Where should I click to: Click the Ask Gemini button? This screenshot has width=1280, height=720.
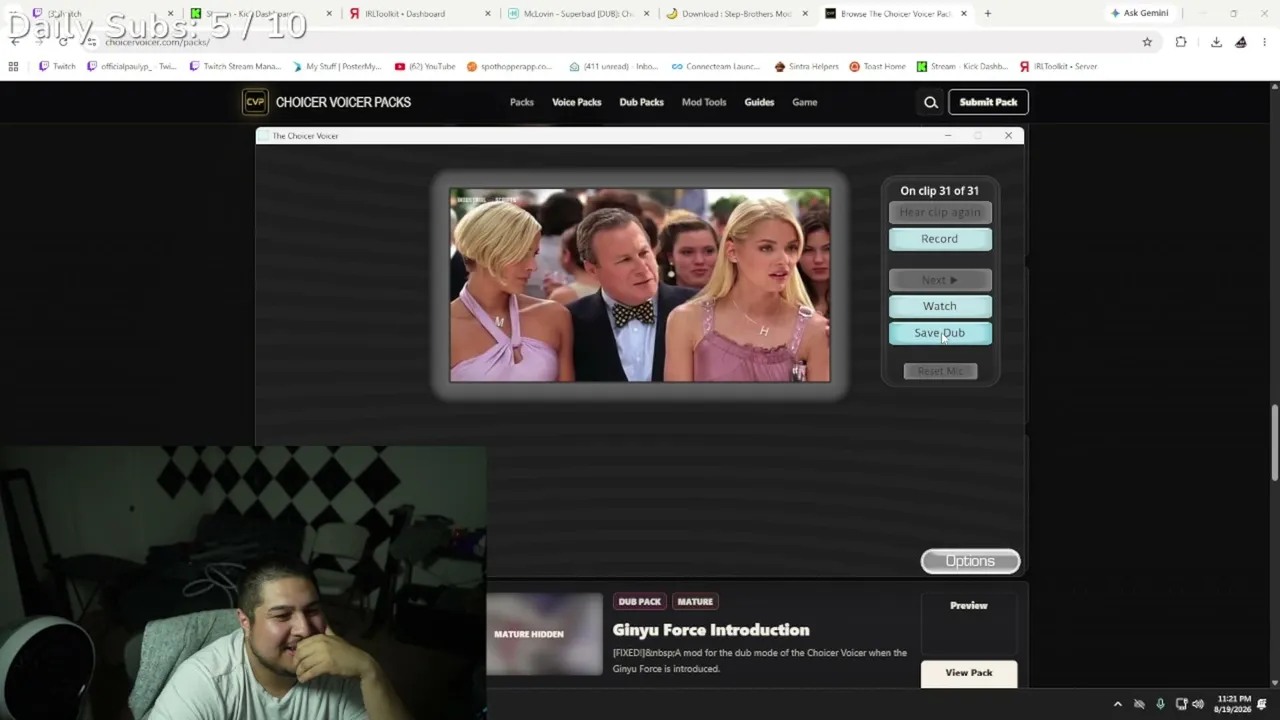[1139, 13]
